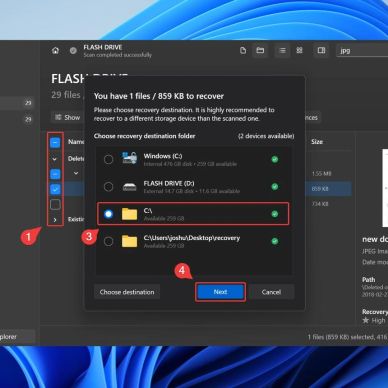Toggle the preview pane icon
The height and width of the screenshot is (388, 388).
tap(321, 50)
